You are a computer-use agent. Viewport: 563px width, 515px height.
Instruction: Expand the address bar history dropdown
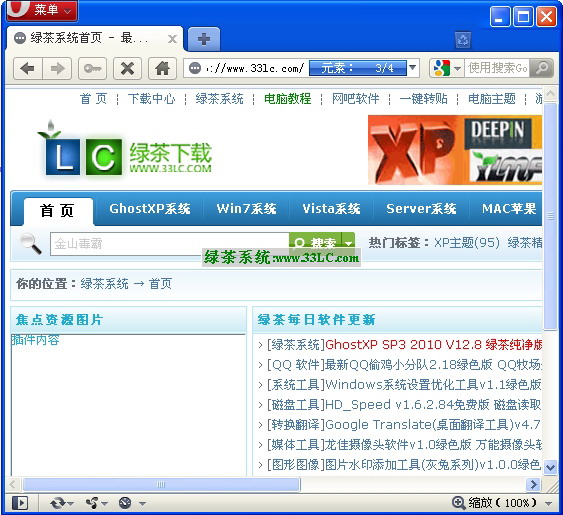pyautogui.click(x=413, y=68)
